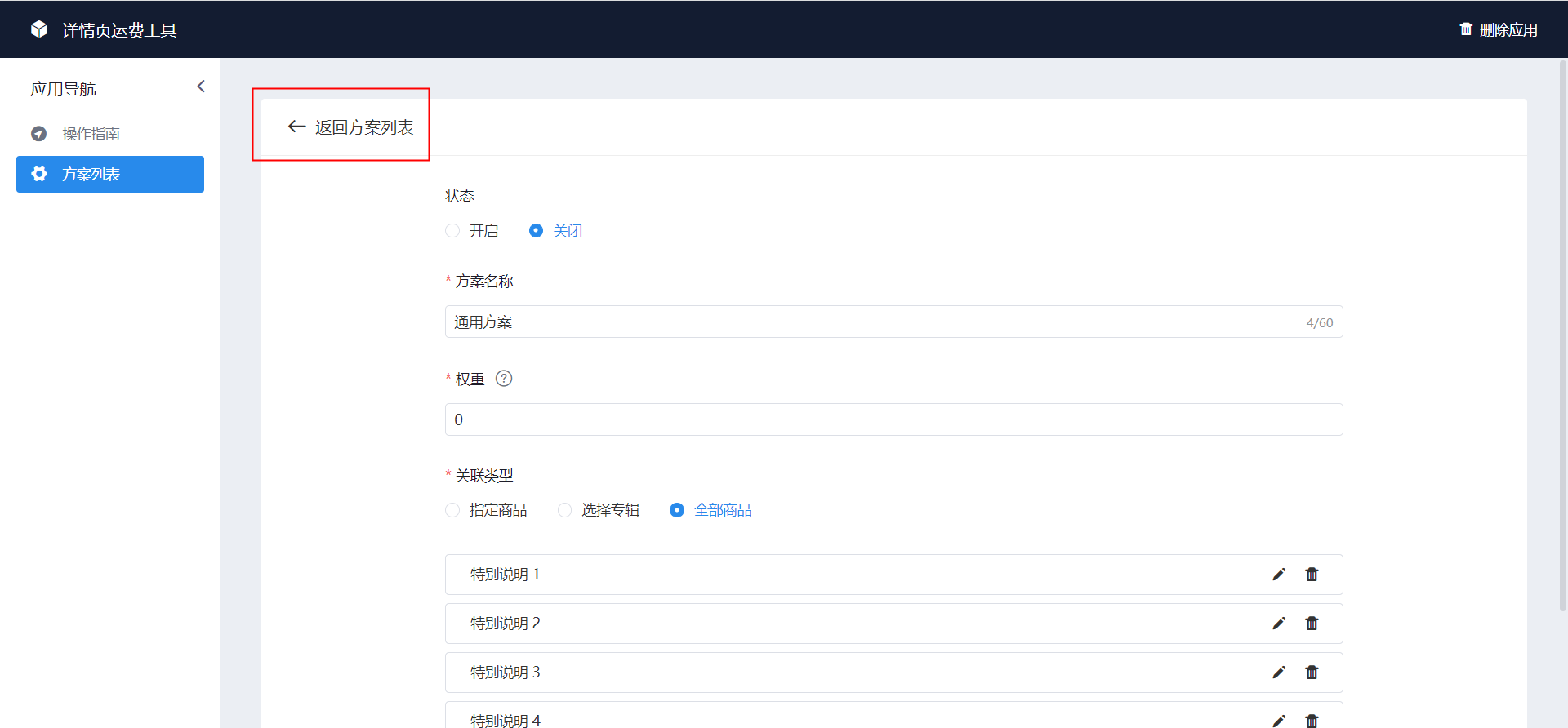The image size is (1568, 728).
Task: Select the 方案列表 menu item
Action: pyautogui.click(x=110, y=174)
